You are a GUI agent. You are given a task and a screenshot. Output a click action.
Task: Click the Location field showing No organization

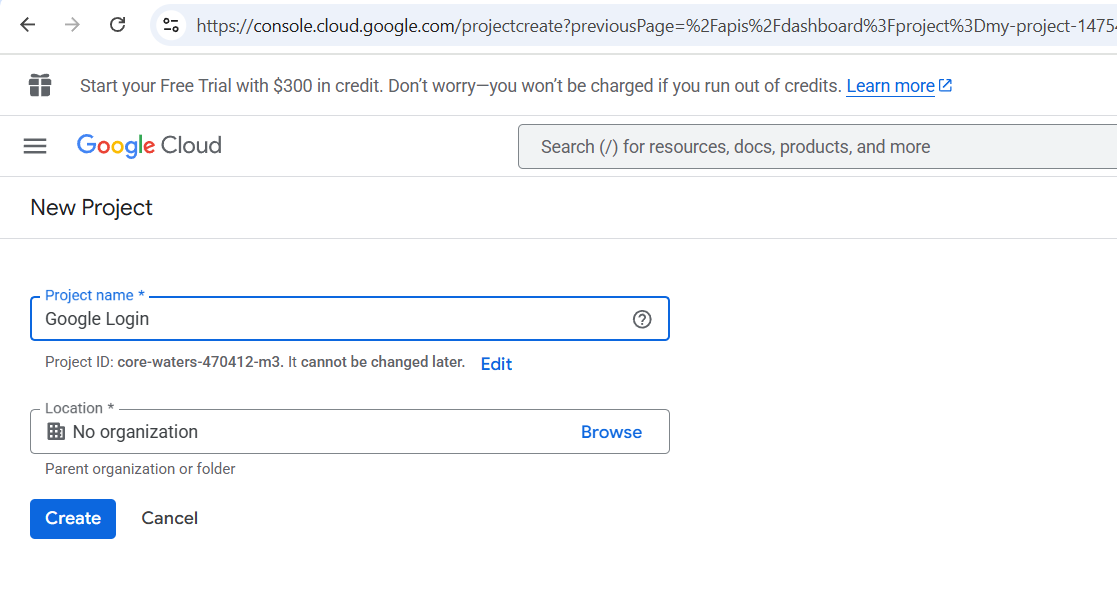point(310,432)
